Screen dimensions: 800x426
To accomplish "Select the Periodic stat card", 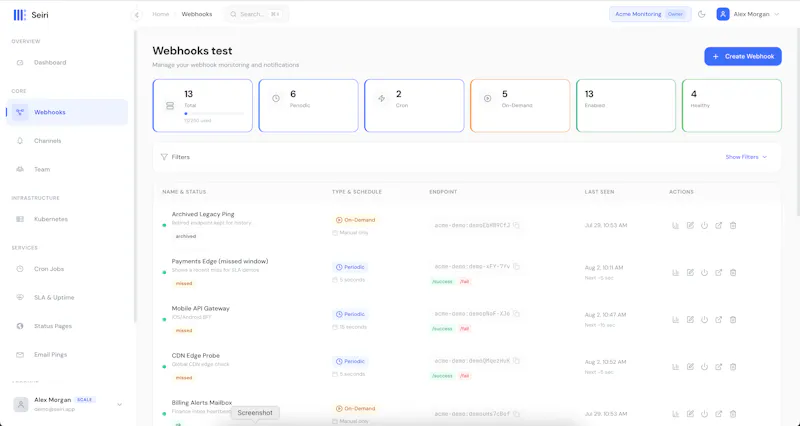I will coord(308,106).
